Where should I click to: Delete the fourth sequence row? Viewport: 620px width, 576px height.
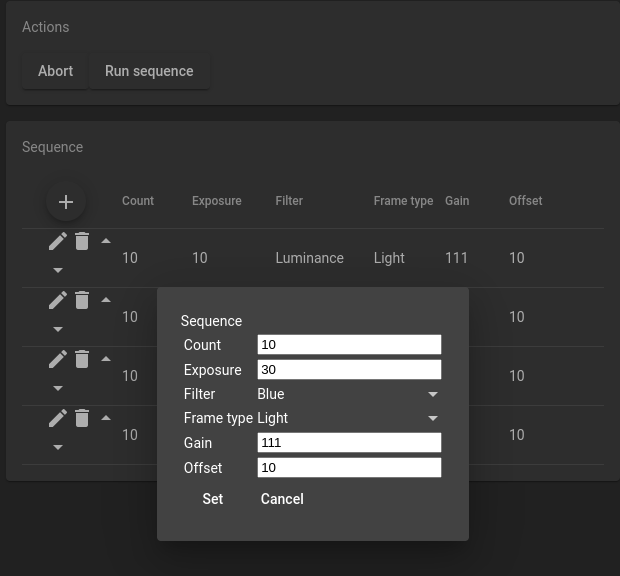tap(82, 418)
